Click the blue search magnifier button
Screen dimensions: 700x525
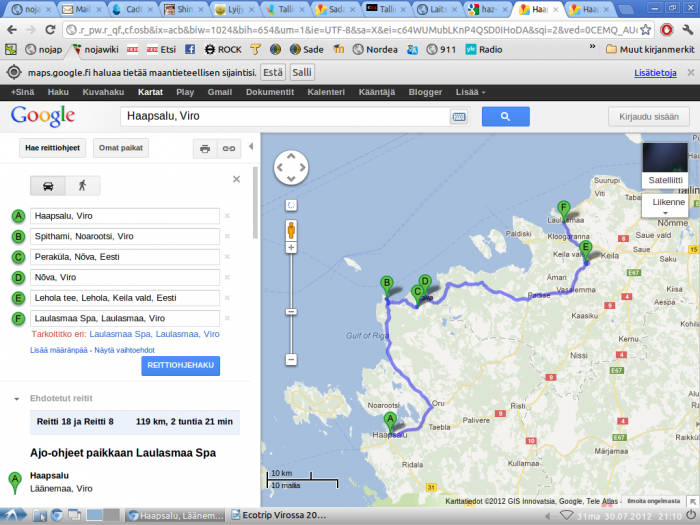[x=505, y=117]
